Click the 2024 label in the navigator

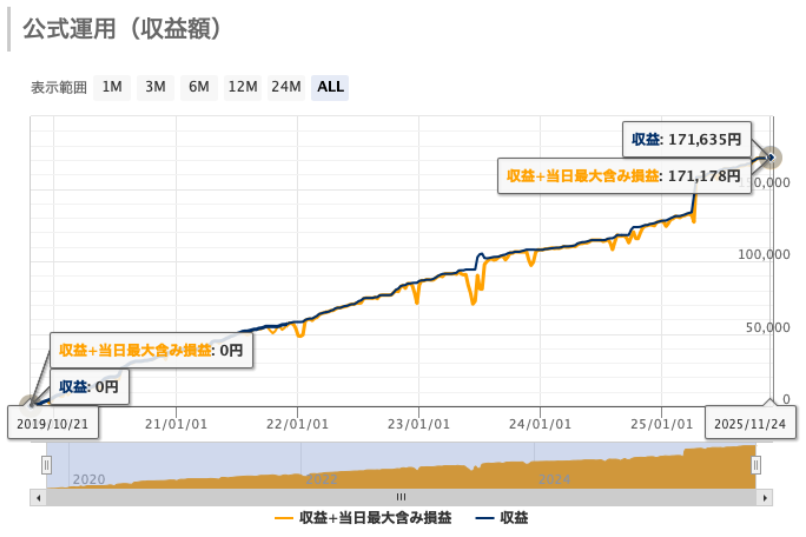pos(554,479)
